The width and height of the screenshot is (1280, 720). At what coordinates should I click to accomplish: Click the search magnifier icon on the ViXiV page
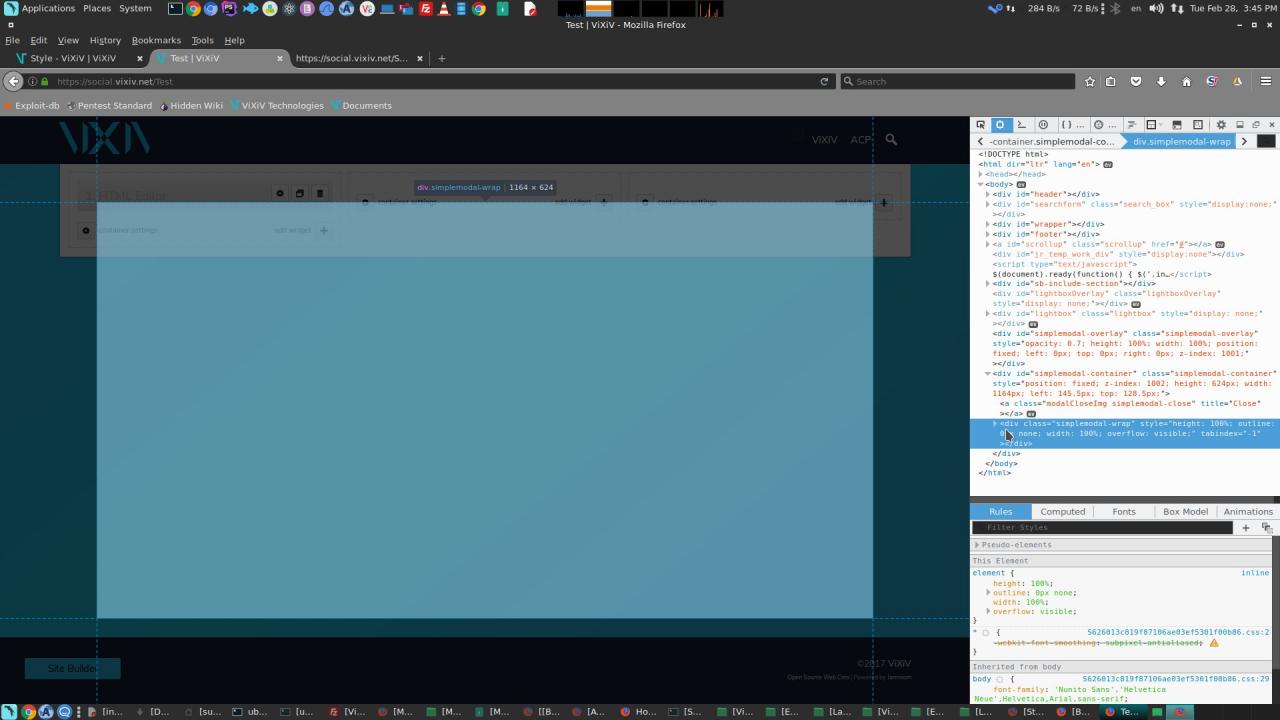(x=891, y=140)
